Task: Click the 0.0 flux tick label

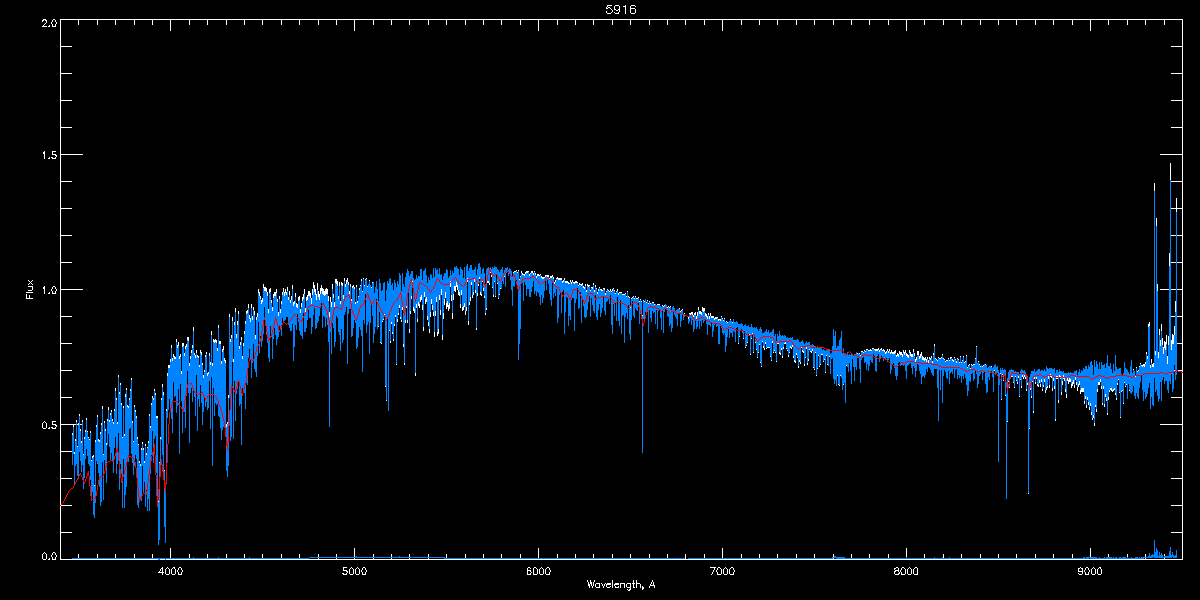Action: (48, 557)
